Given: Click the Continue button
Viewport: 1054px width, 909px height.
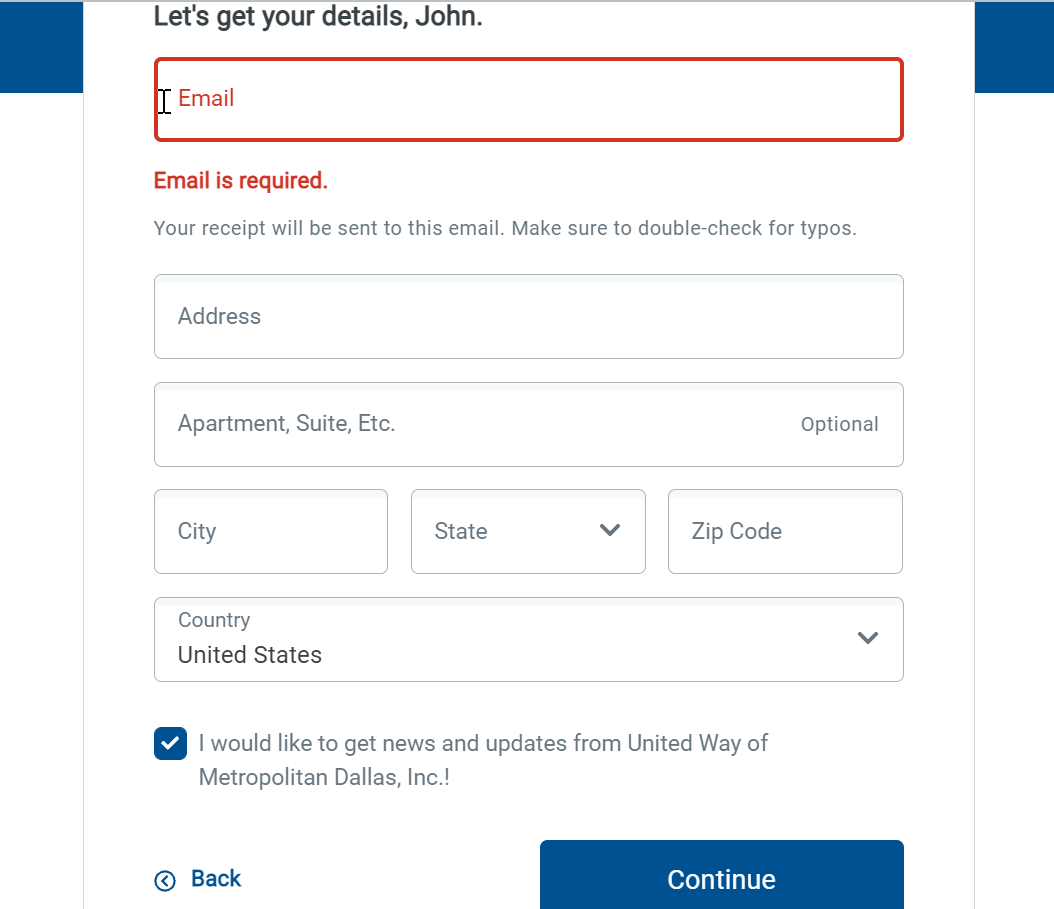Looking at the screenshot, I should tap(721, 875).
